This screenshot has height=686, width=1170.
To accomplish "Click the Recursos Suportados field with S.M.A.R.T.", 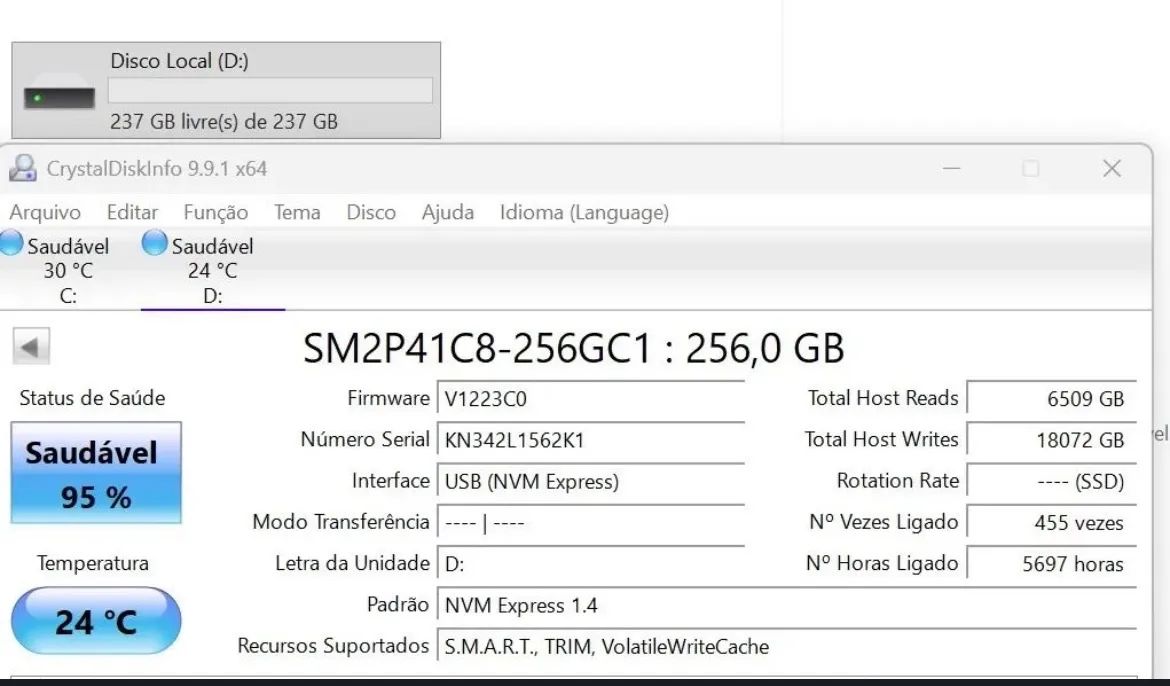I will [x=787, y=646].
